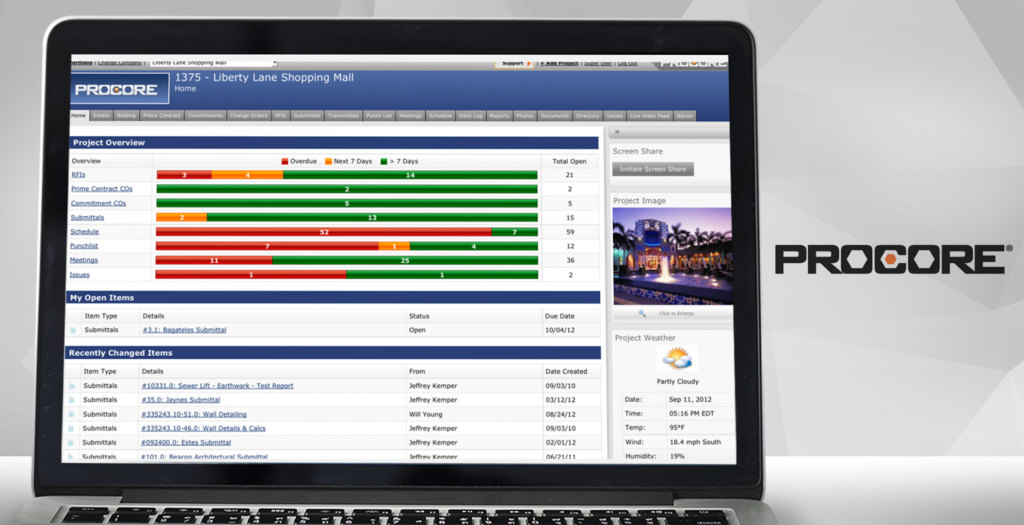Go to the Punch List tab
Screen dimensions: 1024x525
(378, 116)
